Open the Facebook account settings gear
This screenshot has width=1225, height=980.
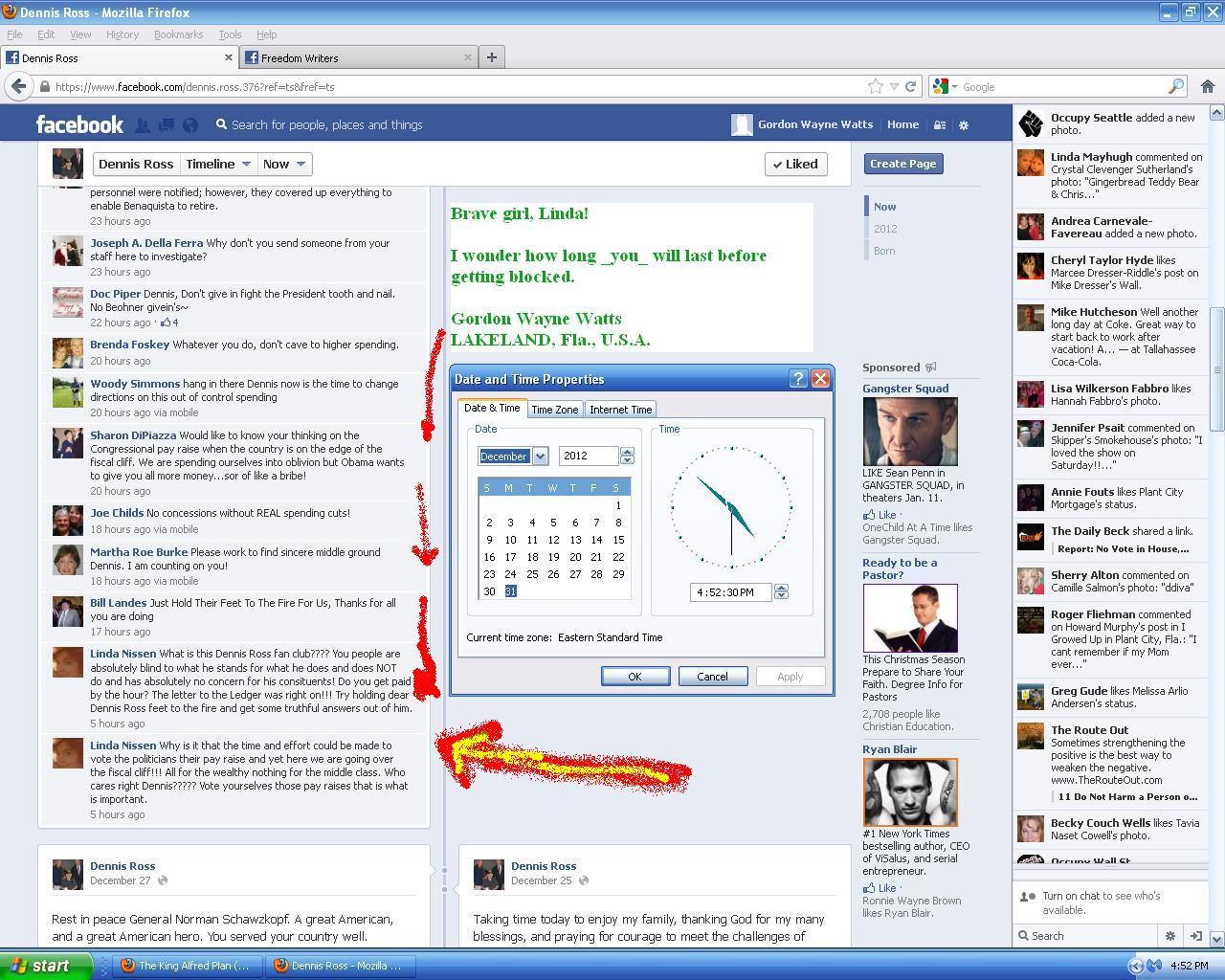pos(964,124)
